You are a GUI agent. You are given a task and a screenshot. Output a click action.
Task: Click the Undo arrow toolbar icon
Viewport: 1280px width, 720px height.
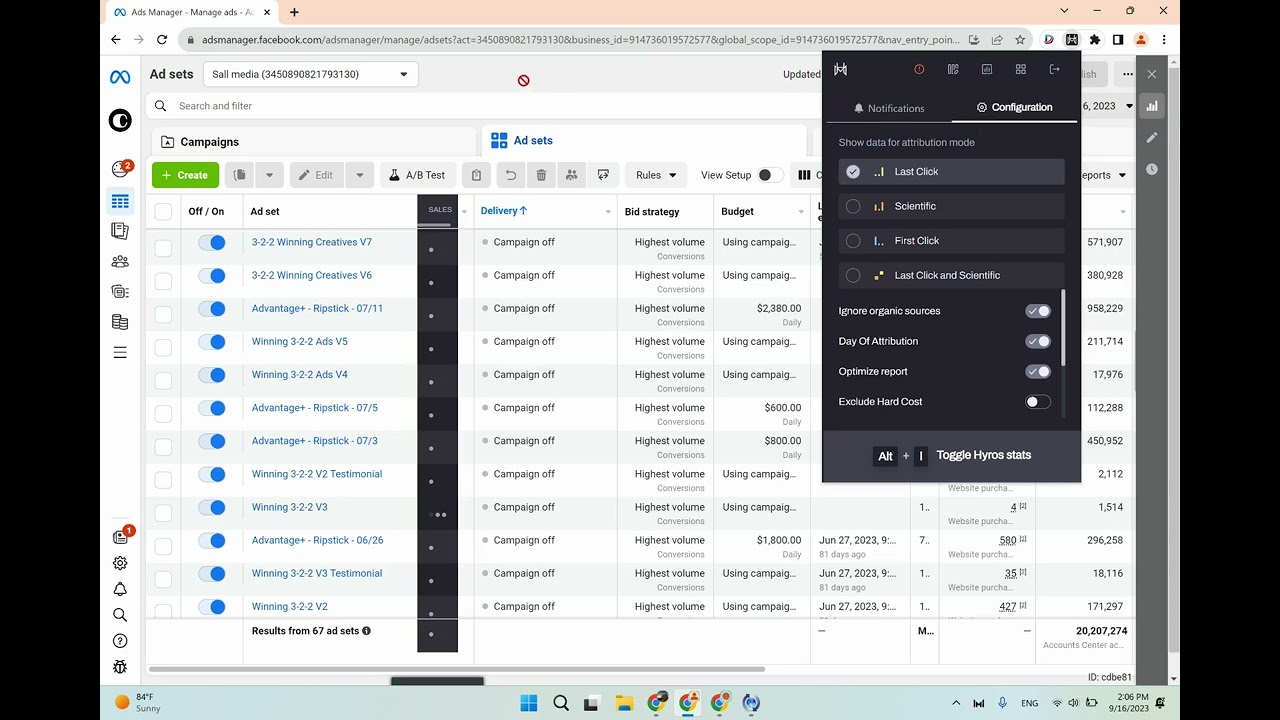(510, 175)
